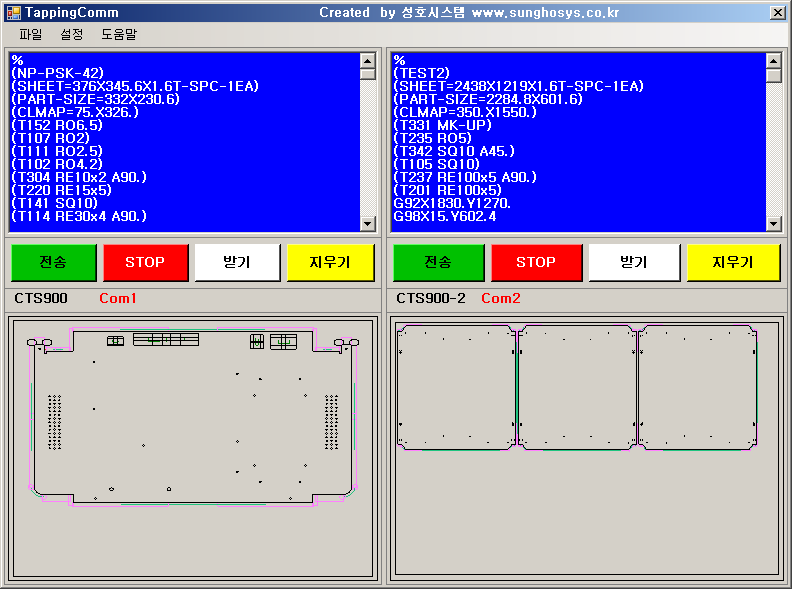Select the line (T141 SQ10)
Screen dimensions: 792x589
click(x=55, y=203)
